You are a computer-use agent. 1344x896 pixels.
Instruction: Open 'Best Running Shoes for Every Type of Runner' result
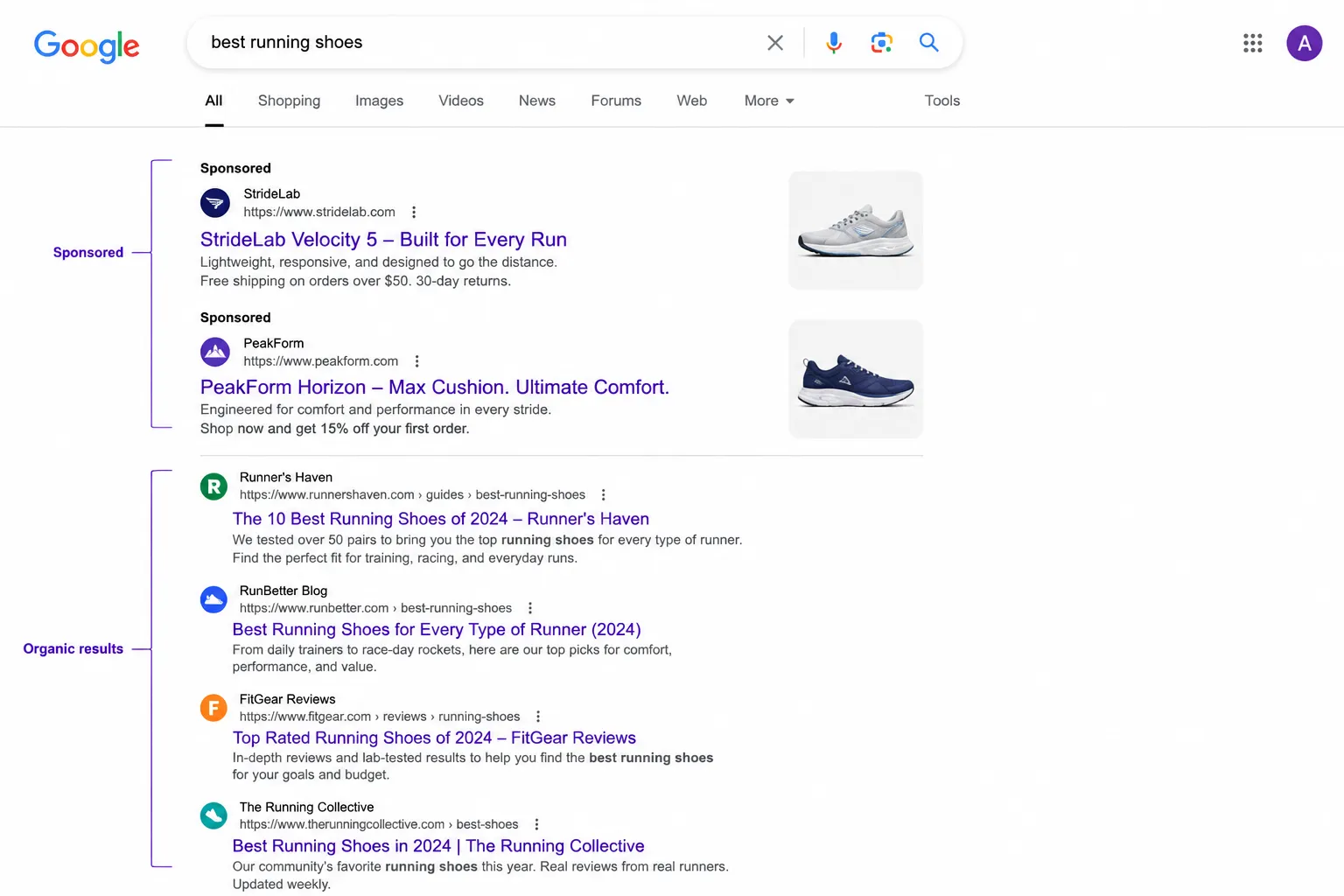pyautogui.click(x=437, y=630)
